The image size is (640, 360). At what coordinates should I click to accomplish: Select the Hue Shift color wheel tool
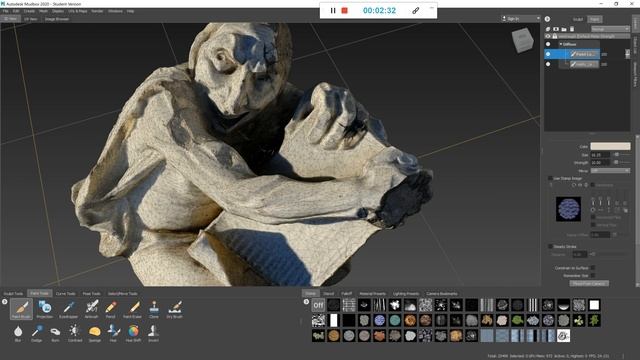pos(133,332)
